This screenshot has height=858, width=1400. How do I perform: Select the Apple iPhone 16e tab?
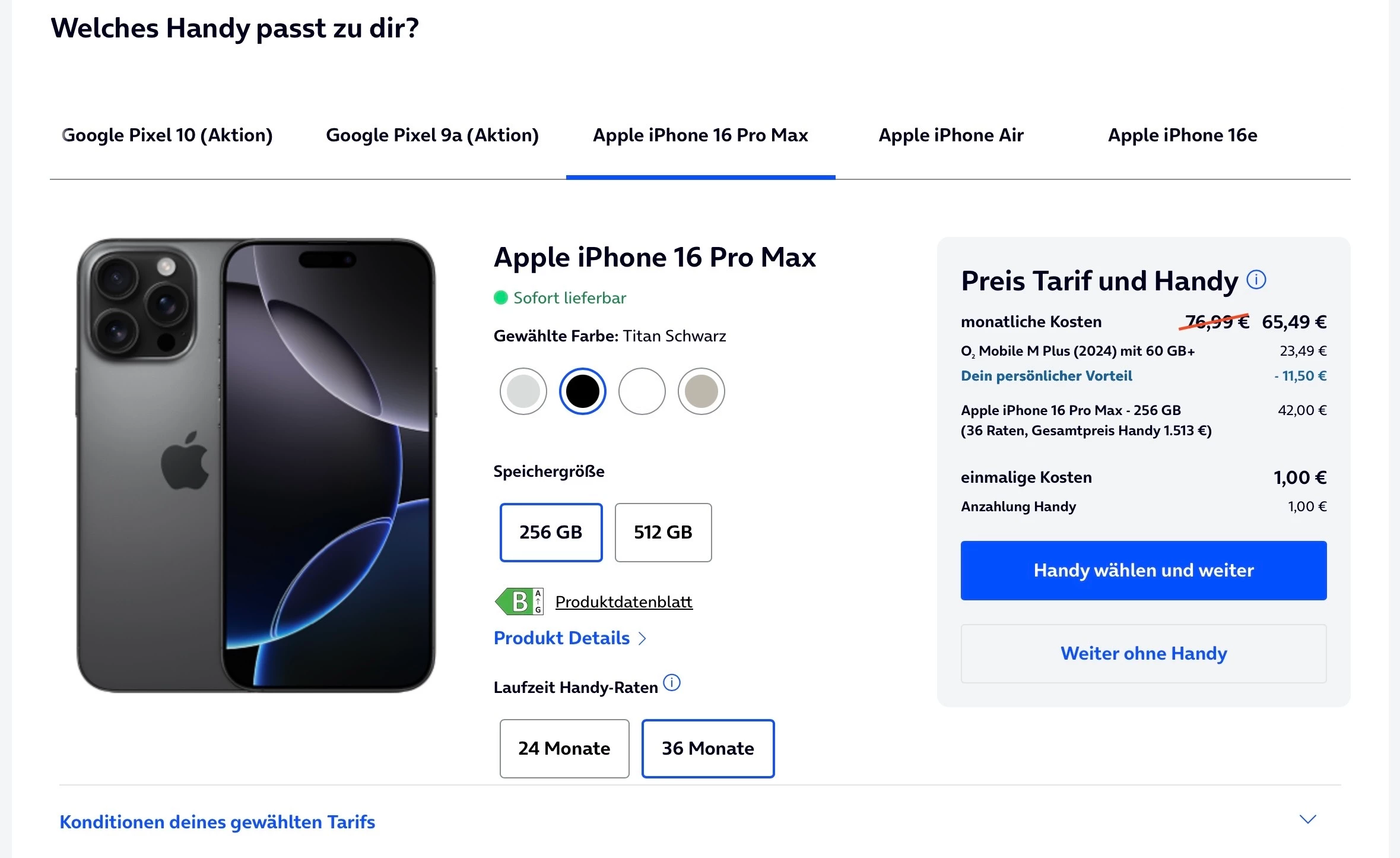1182,135
